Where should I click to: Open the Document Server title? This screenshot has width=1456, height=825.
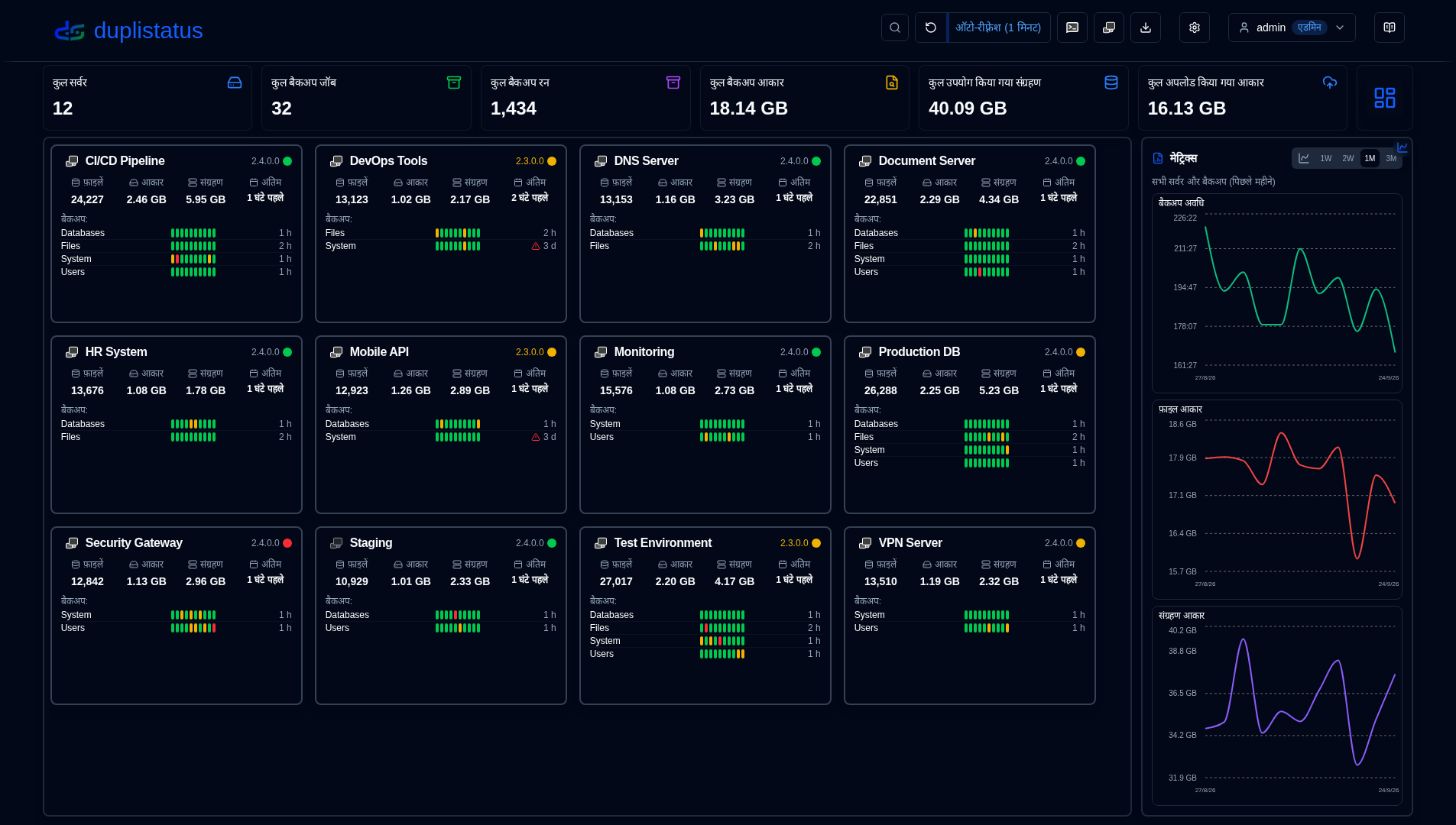point(926,161)
